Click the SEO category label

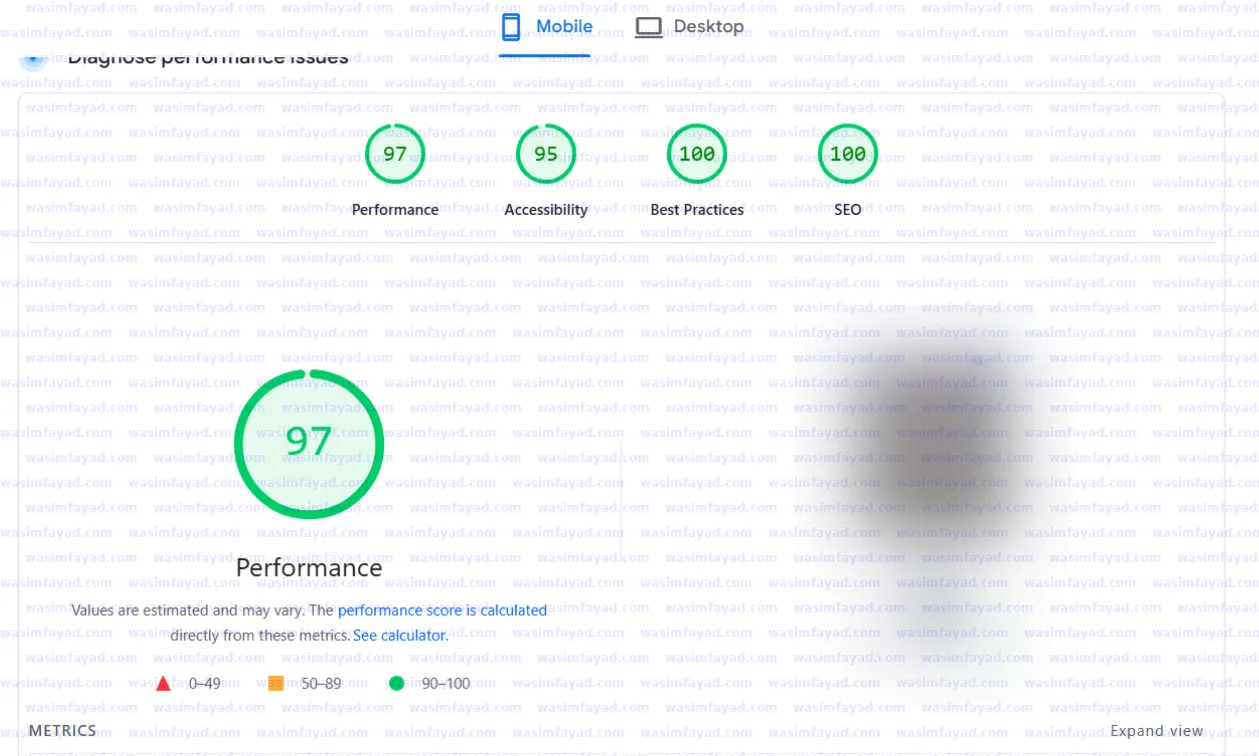click(848, 210)
